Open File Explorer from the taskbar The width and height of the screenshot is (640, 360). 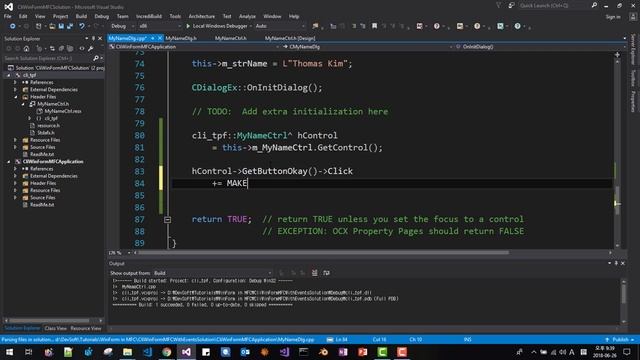[x=127, y=352]
